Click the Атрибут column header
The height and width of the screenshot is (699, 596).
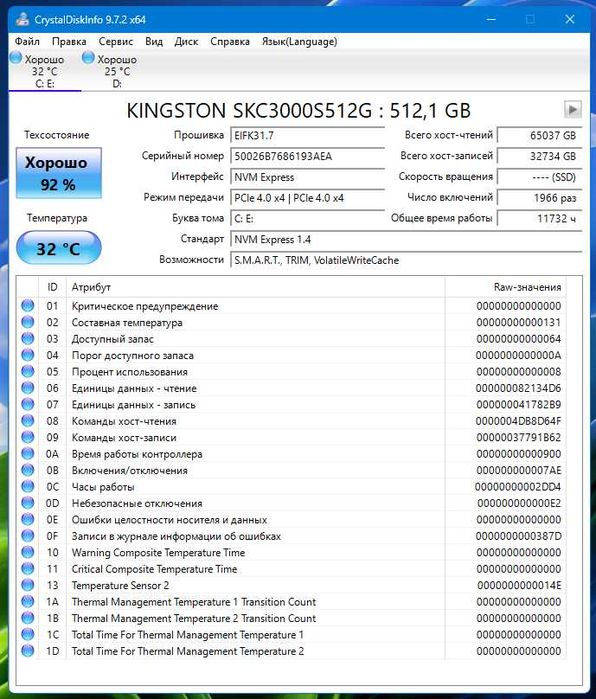click(255, 287)
